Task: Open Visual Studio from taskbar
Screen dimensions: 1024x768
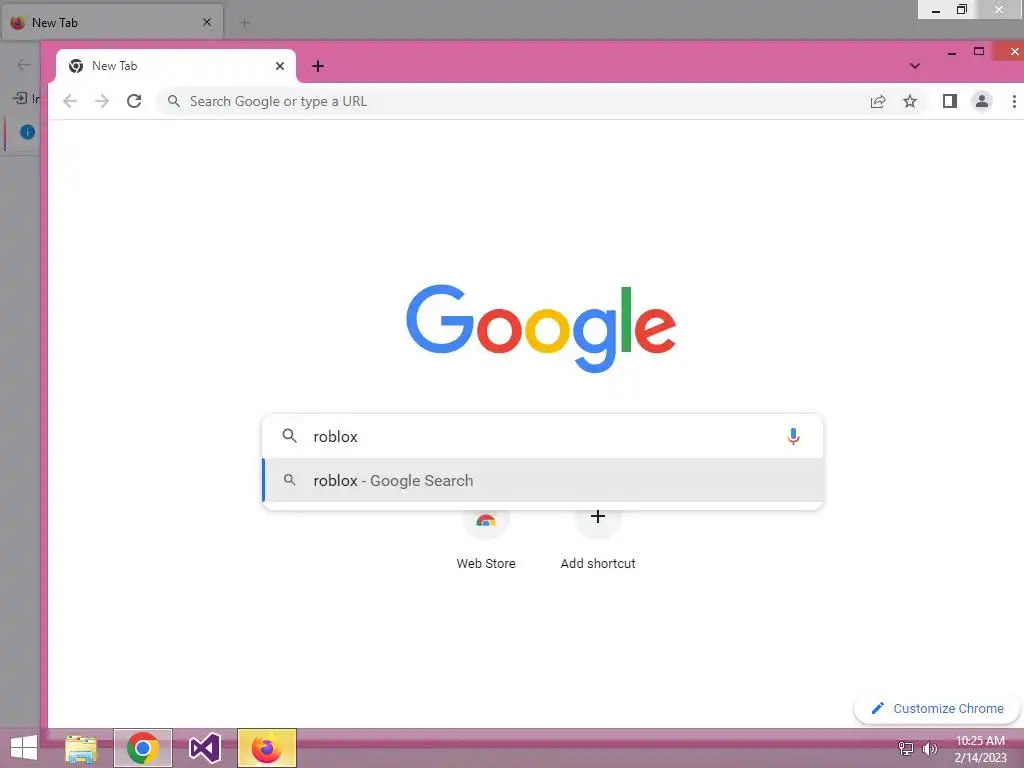Action: click(x=204, y=748)
